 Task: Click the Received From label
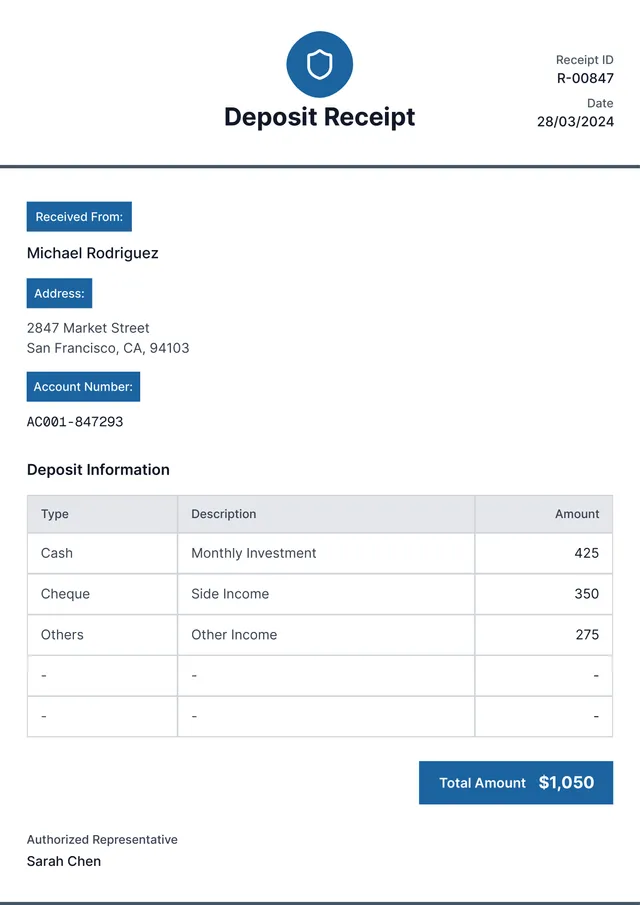(x=79, y=217)
